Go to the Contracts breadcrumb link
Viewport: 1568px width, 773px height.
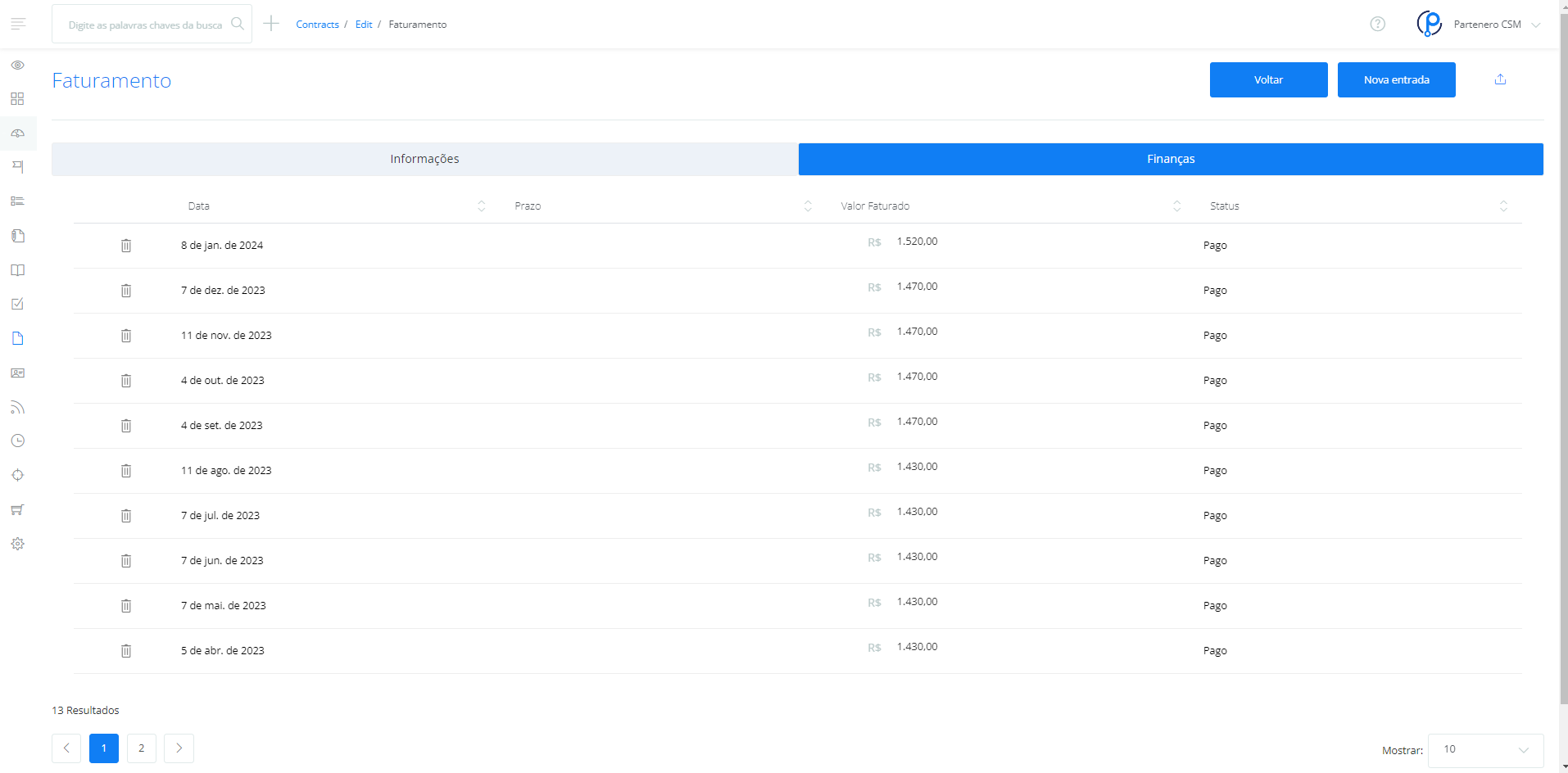pyautogui.click(x=317, y=25)
